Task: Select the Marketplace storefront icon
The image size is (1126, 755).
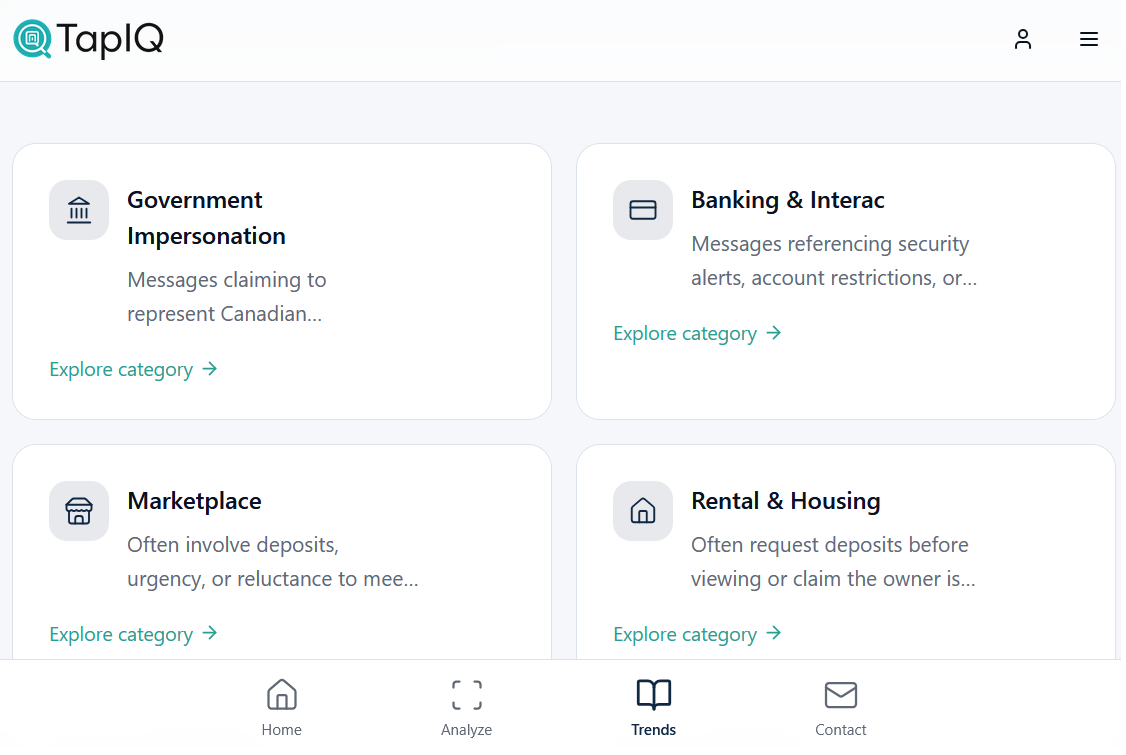Action: point(79,511)
